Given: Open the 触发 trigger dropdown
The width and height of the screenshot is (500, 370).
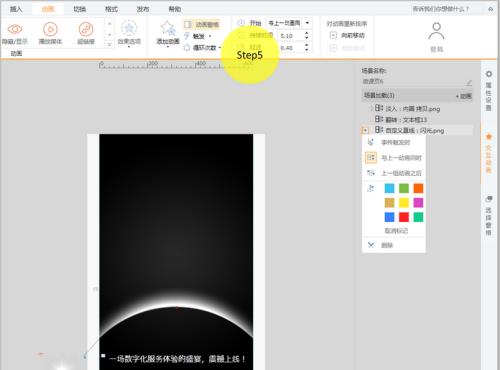Looking at the screenshot, I should [198, 36].
